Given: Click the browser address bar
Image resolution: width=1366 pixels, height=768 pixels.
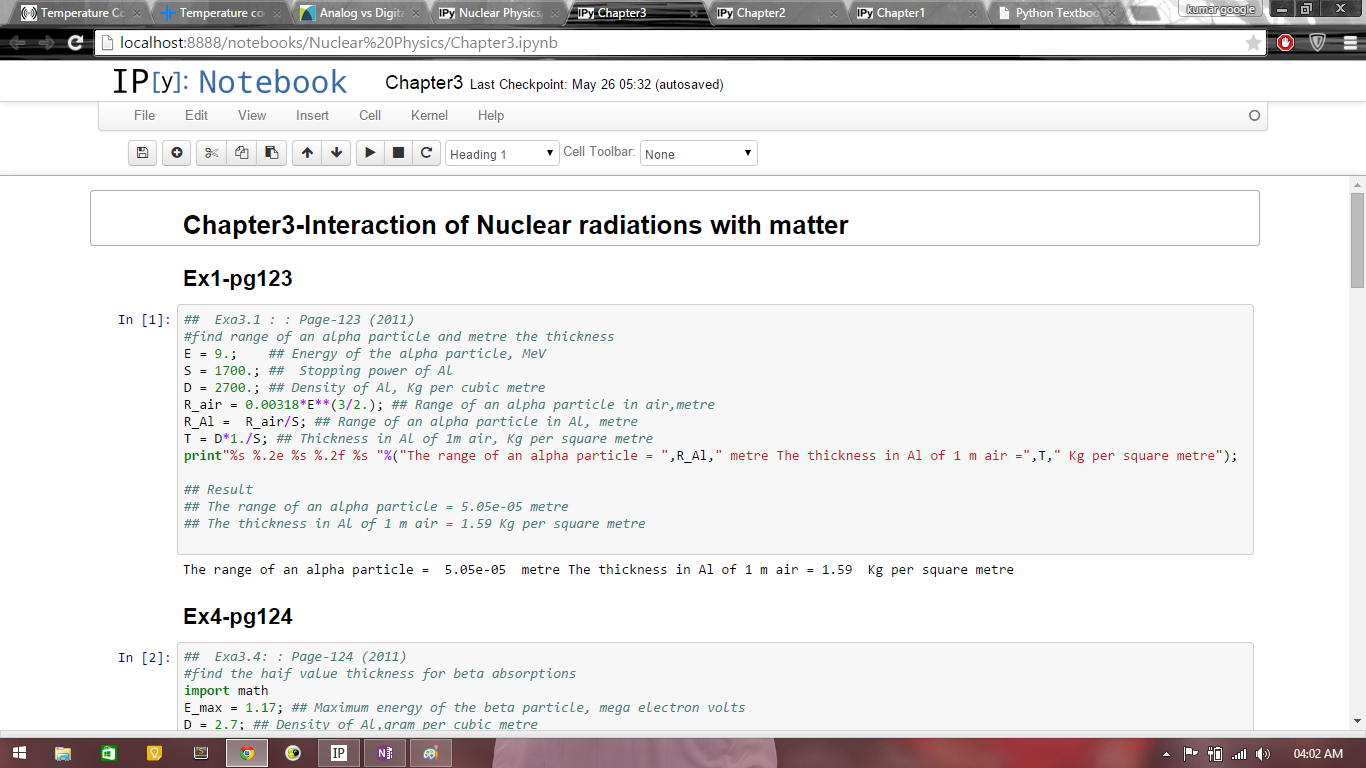Looking at the screenshot, I should [660, 43].
